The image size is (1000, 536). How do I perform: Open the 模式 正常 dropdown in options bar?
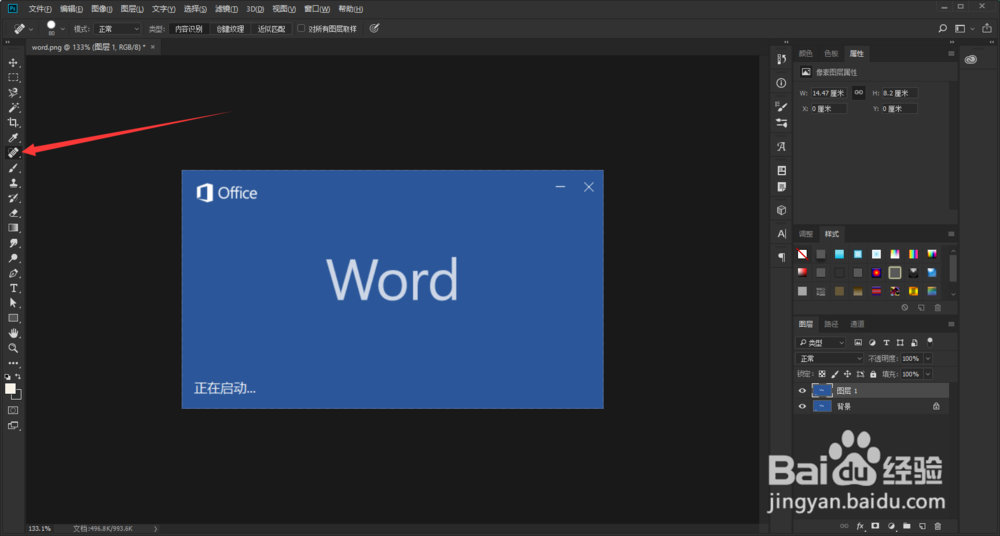tap(117, 29)
